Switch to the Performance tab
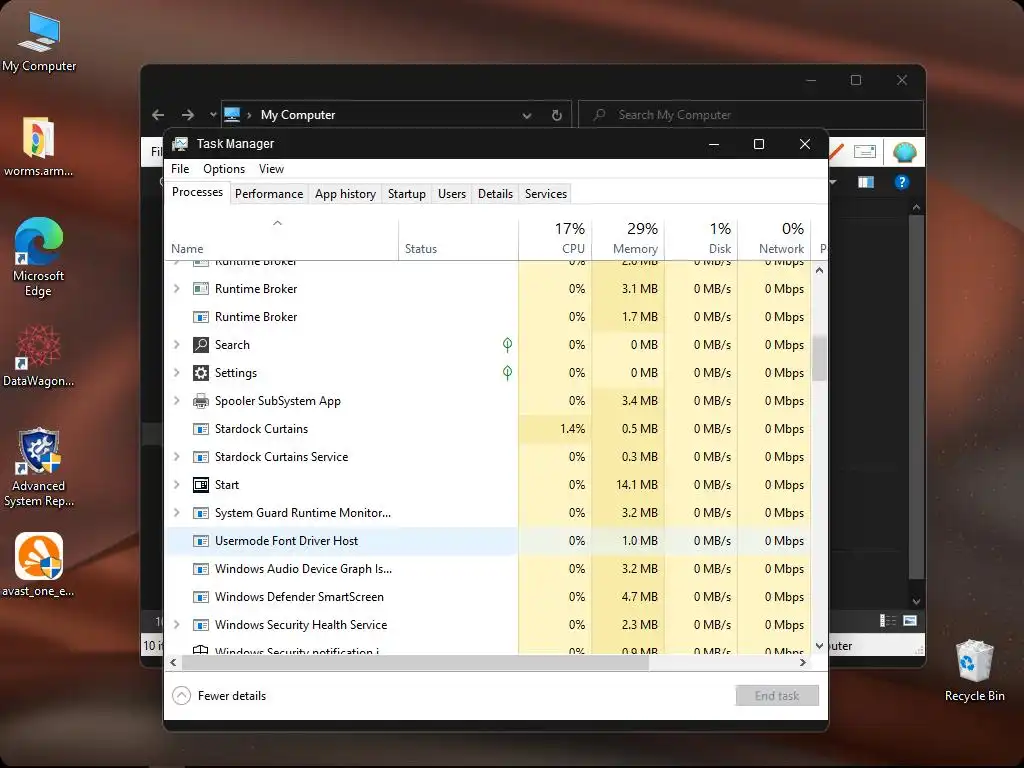The width and height of the screenshot is (1024, 768). click(269, 194)
